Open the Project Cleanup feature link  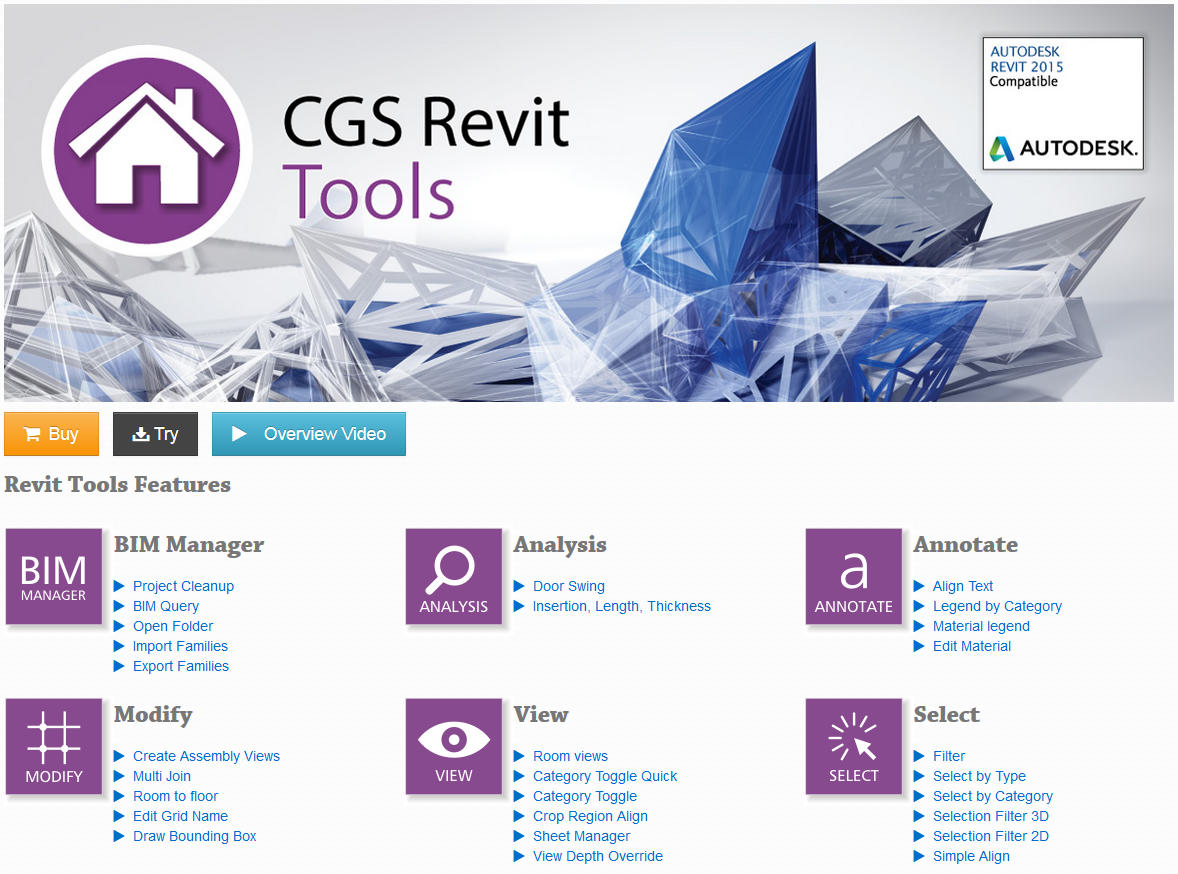[x=183, y=586]
